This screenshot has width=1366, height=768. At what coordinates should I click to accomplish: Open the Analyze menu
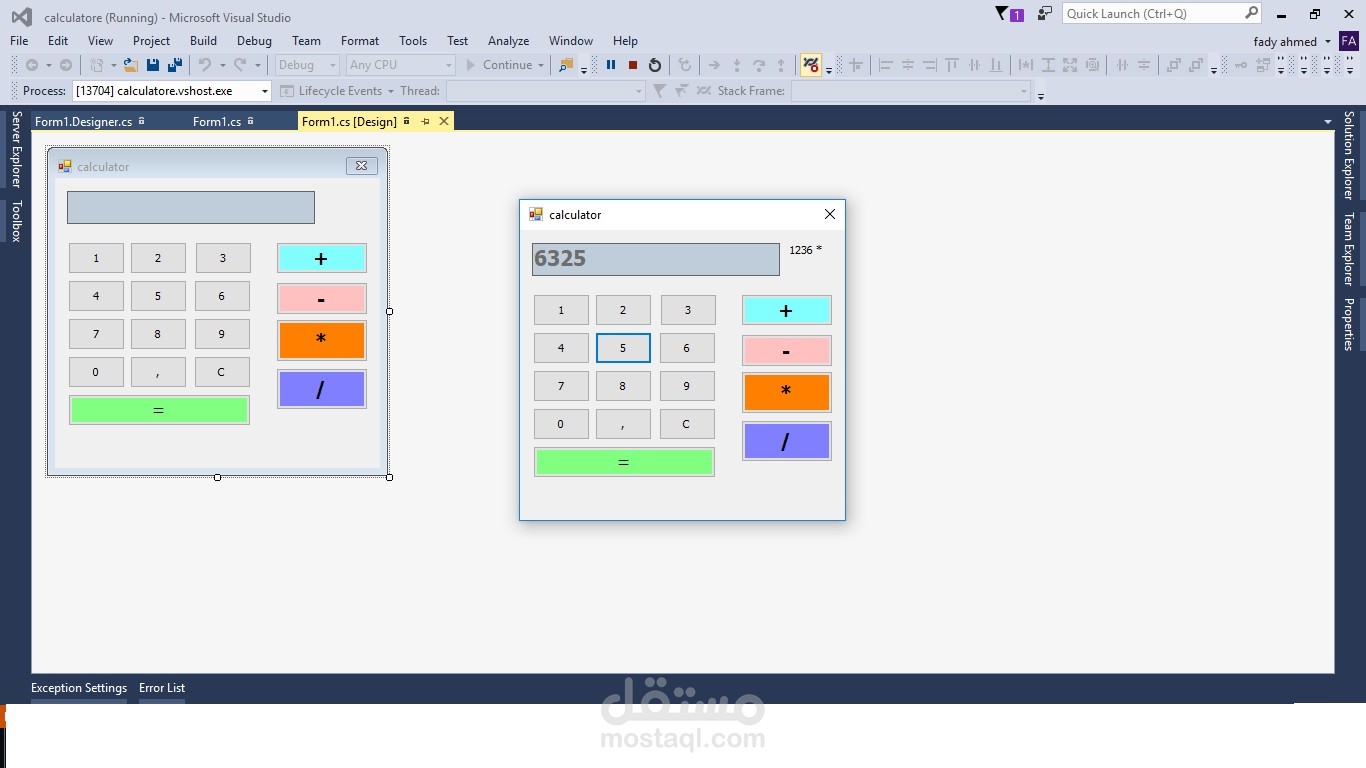[x=508, y=41]
